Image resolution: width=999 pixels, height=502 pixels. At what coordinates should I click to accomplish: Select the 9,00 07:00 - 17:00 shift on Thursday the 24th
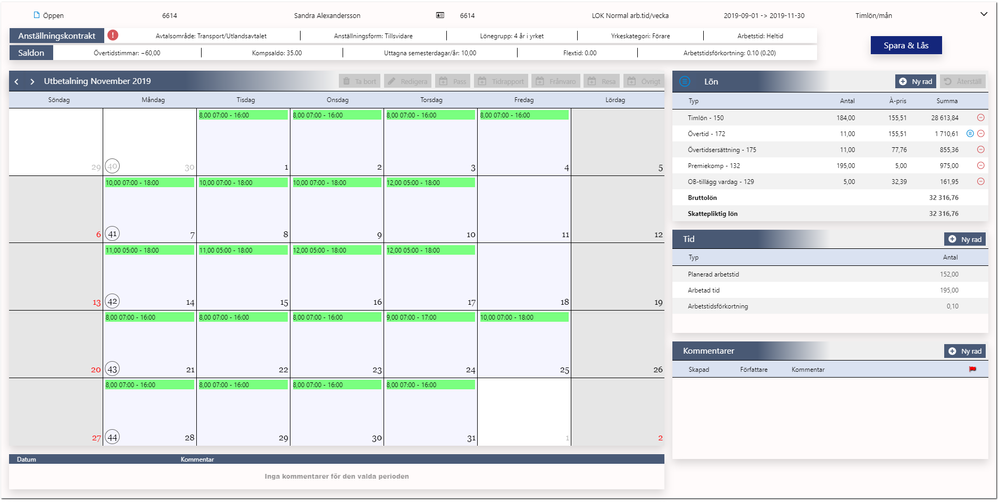(x=430, y=317)
